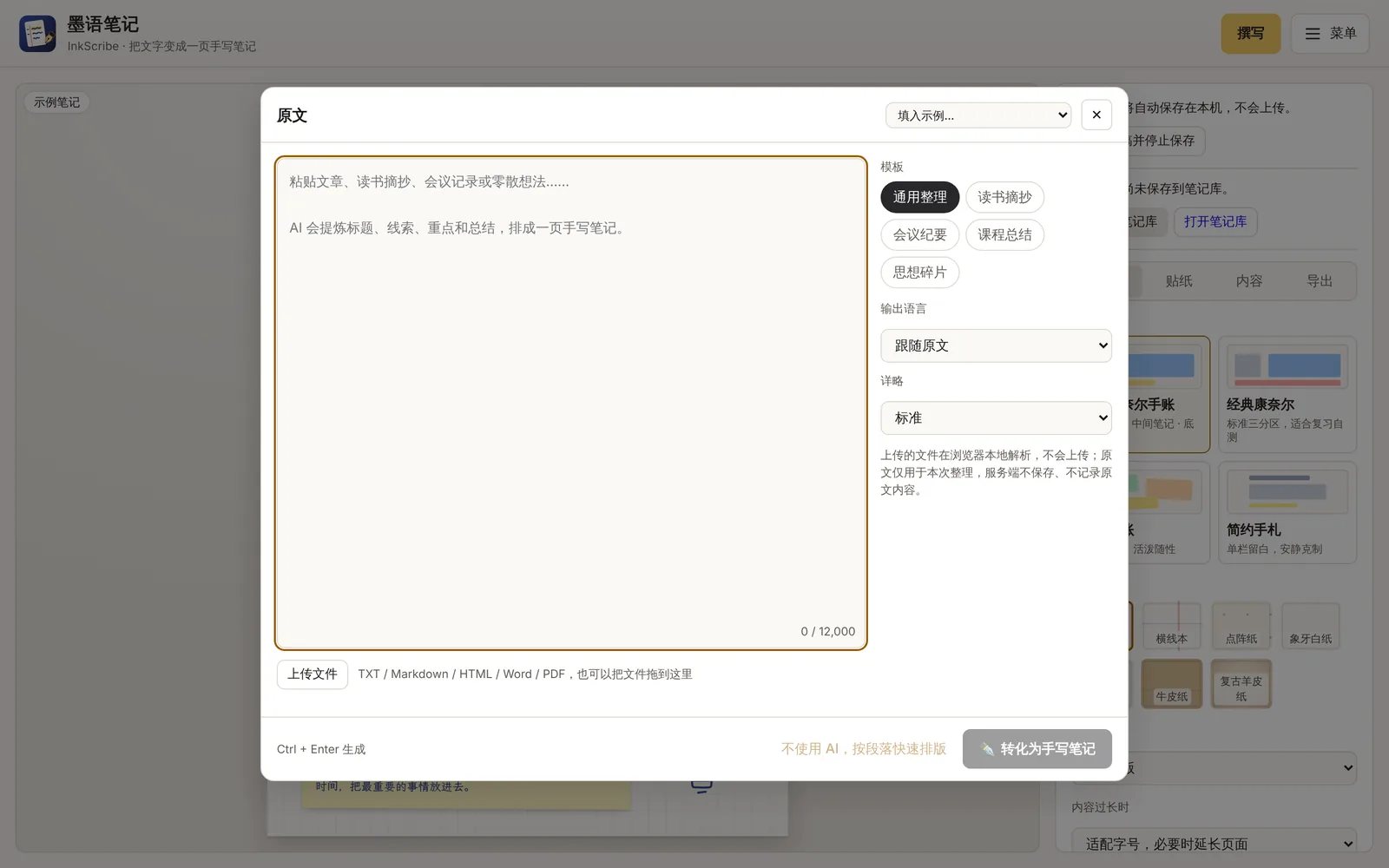Select the 读书摘抄 template
This screenshot has width=1389, height=868.
1004,197
